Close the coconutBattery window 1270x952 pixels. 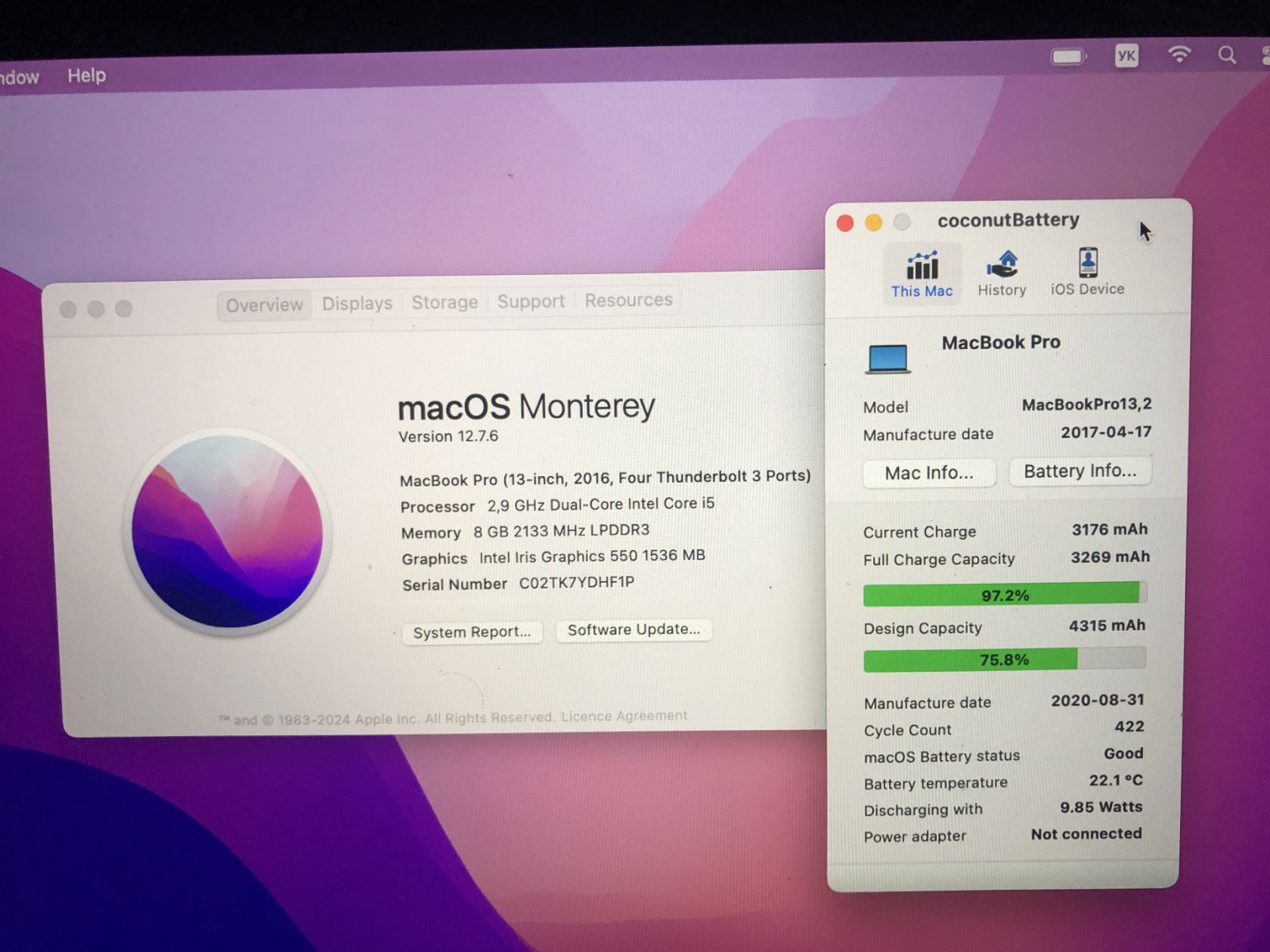(x=845, y=223)
